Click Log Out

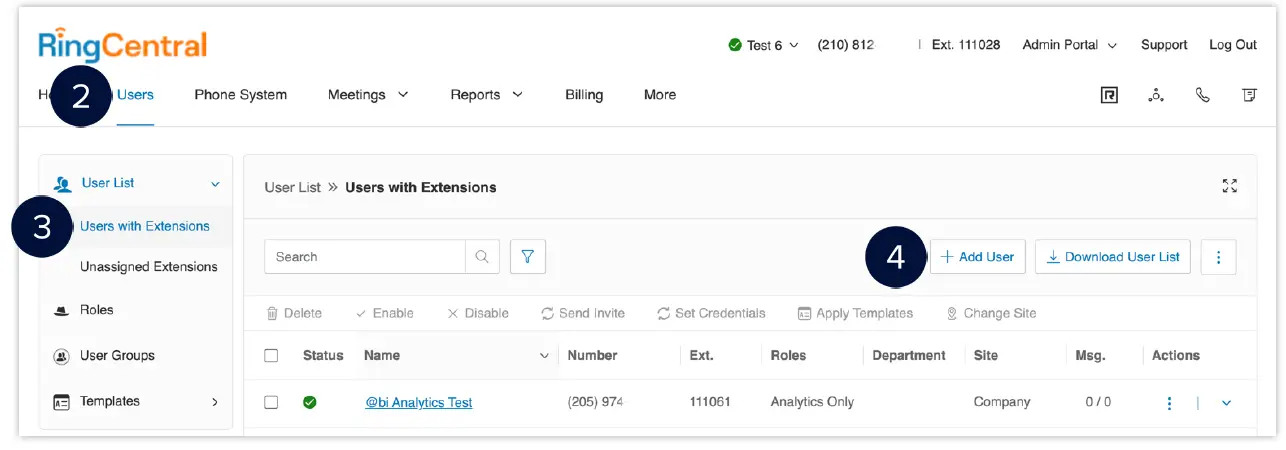[1233, 45]
